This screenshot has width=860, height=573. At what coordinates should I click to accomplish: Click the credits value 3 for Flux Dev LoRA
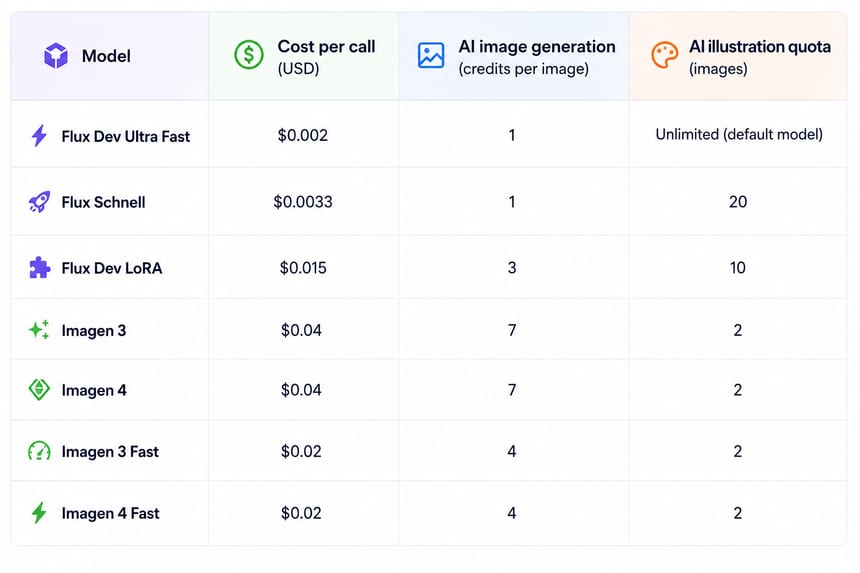point(512,268)
